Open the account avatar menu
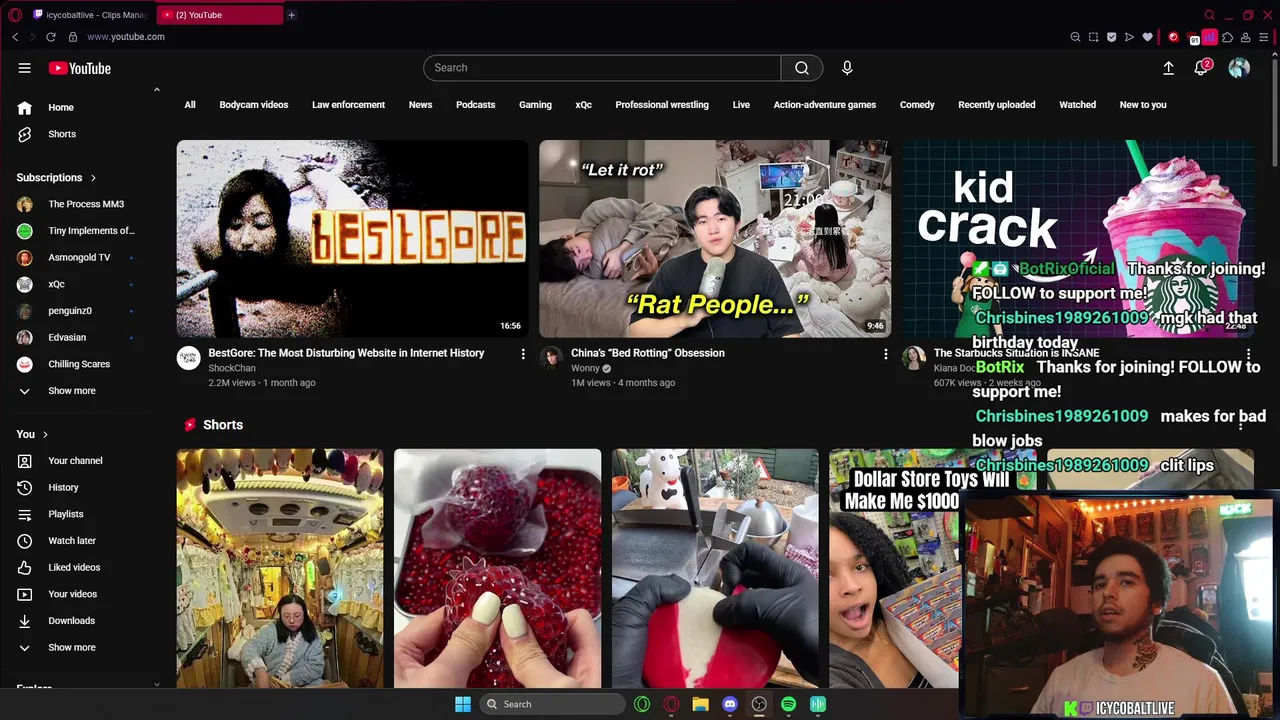Screen dimensions: 1280x720 pyautogui.click(x=1239, y=68)
